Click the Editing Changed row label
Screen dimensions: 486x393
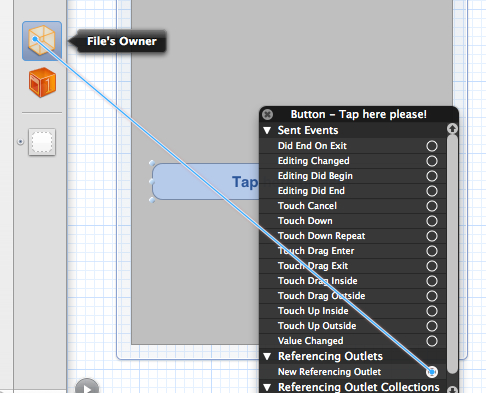314,161
